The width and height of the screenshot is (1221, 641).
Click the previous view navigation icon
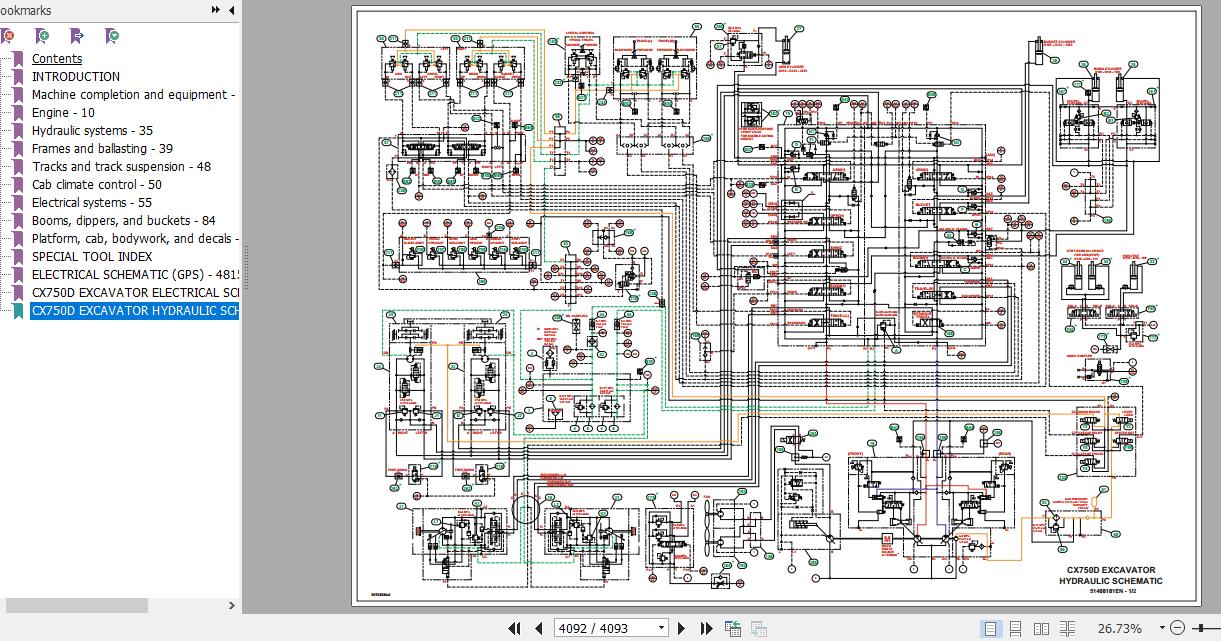pyautogui.click(x=733, y=628)
